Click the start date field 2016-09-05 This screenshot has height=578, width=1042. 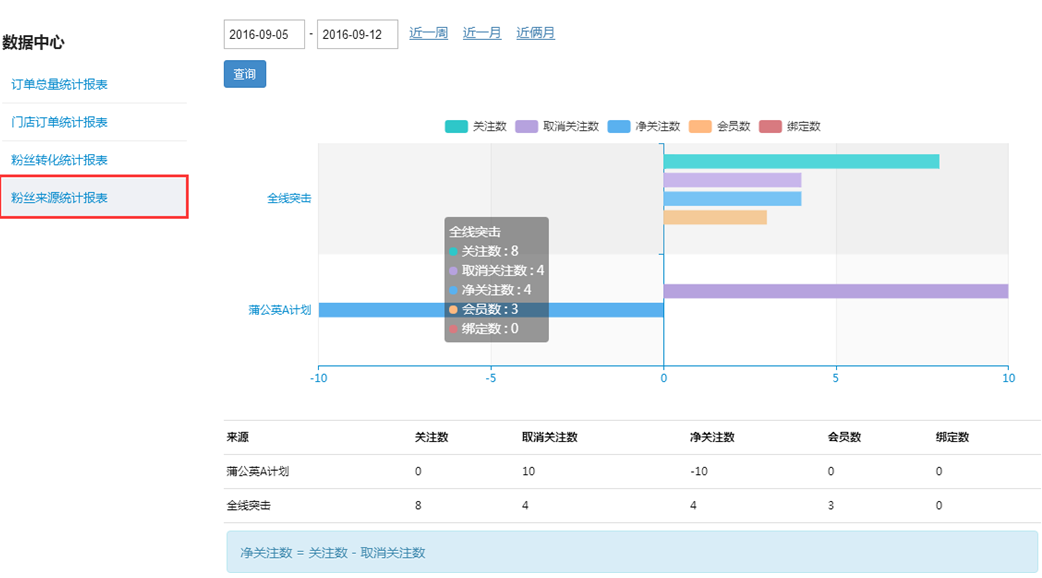click(x=262, y=34)
